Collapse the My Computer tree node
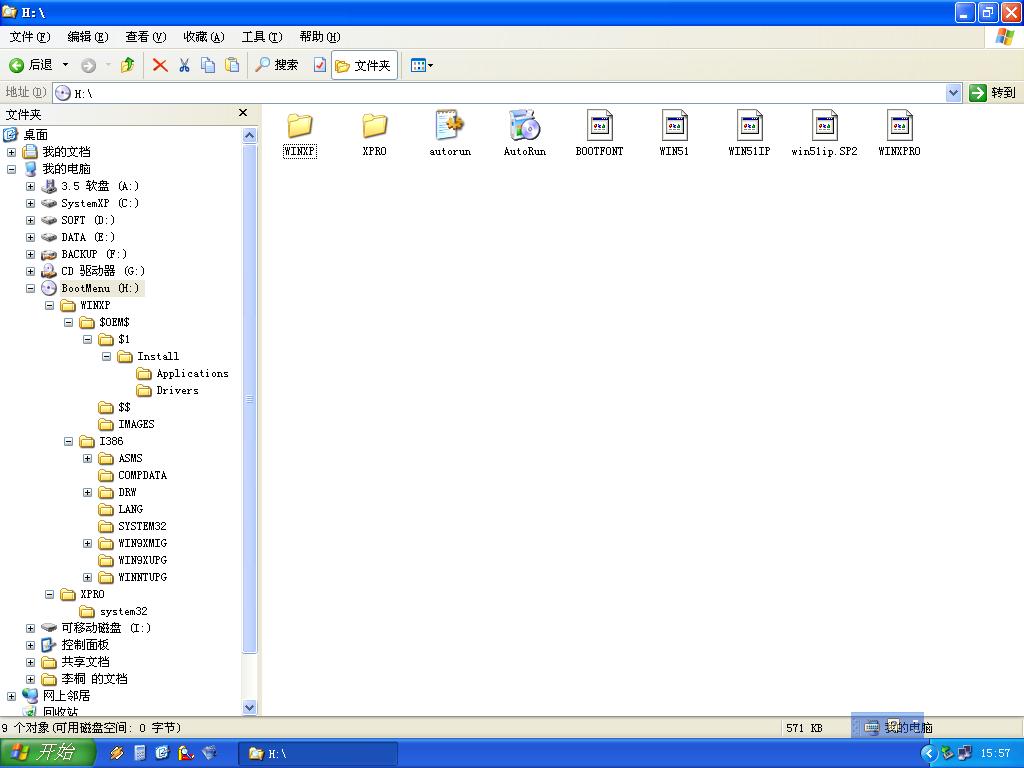 pos(11,169)
